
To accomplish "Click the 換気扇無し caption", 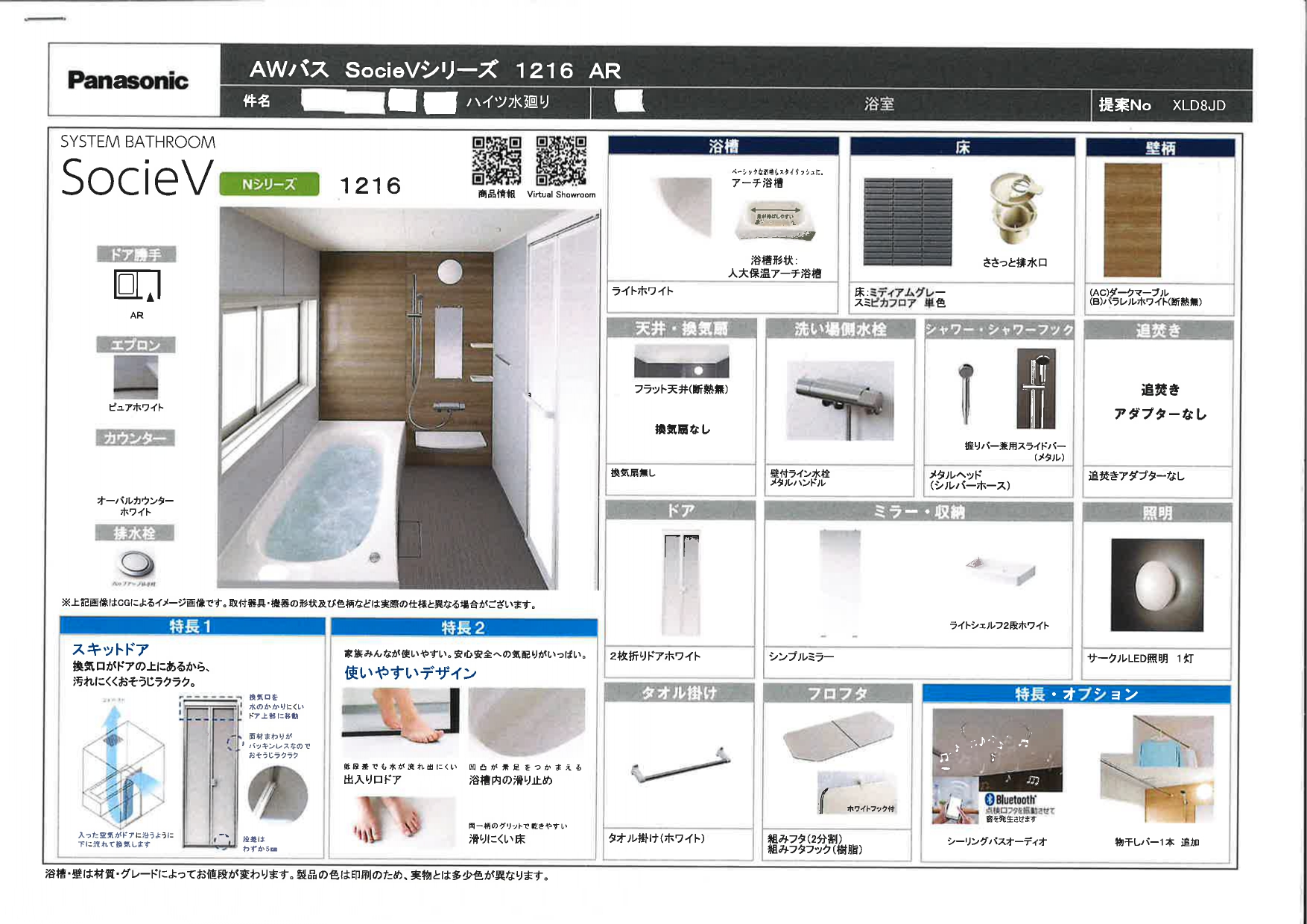I will point(633,472).
